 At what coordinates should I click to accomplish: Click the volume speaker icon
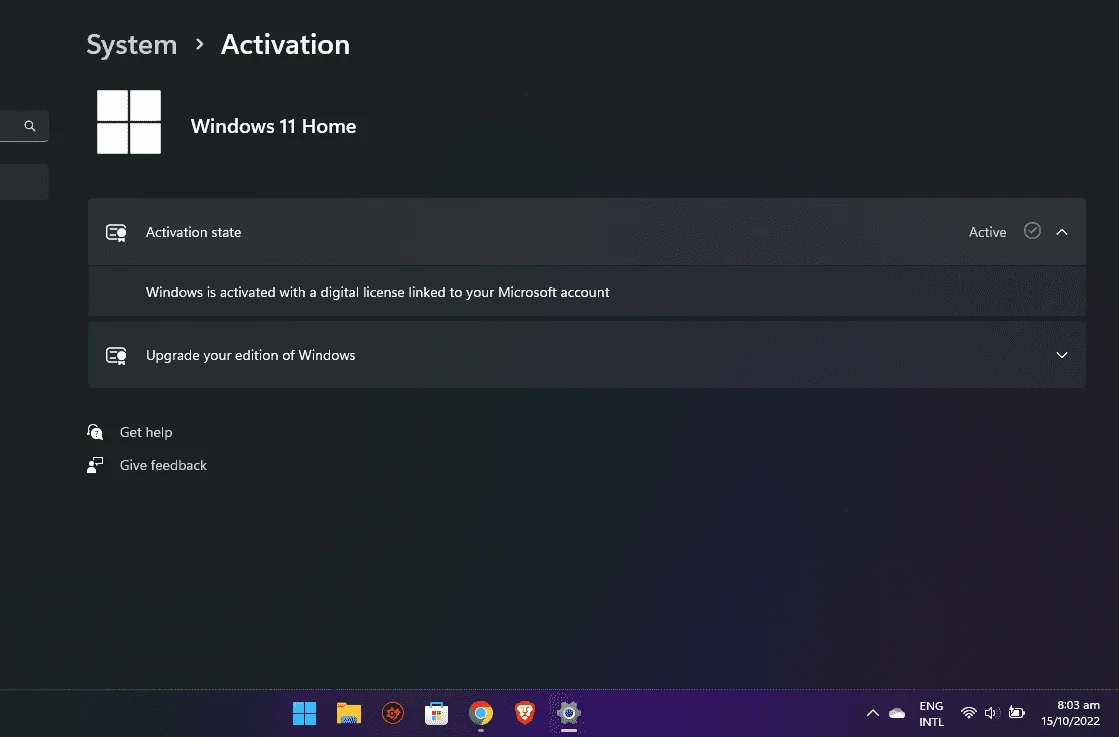click(x=991, y=713)
